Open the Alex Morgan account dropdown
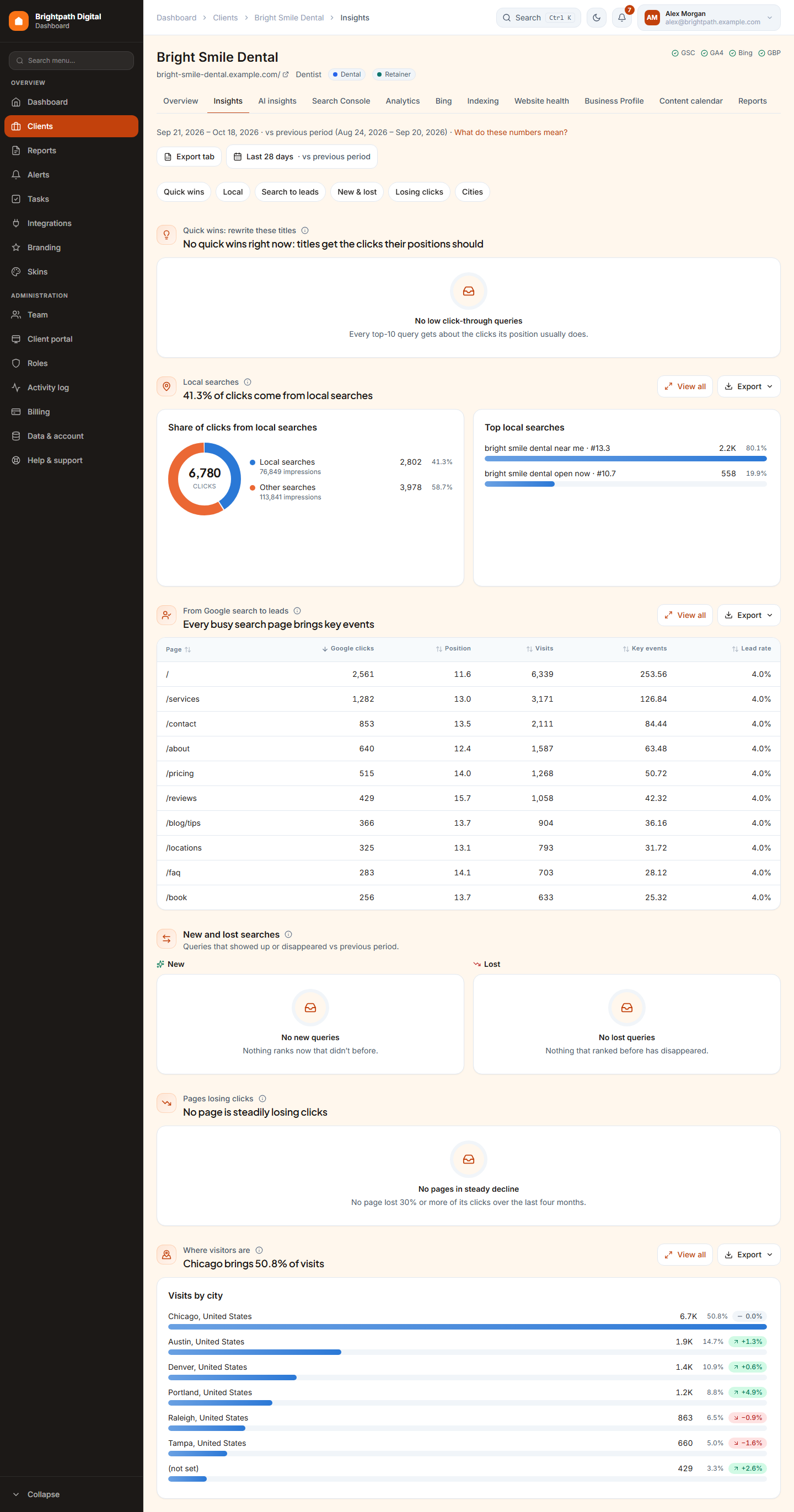The image size is (794, 1512). click(709, 18)
